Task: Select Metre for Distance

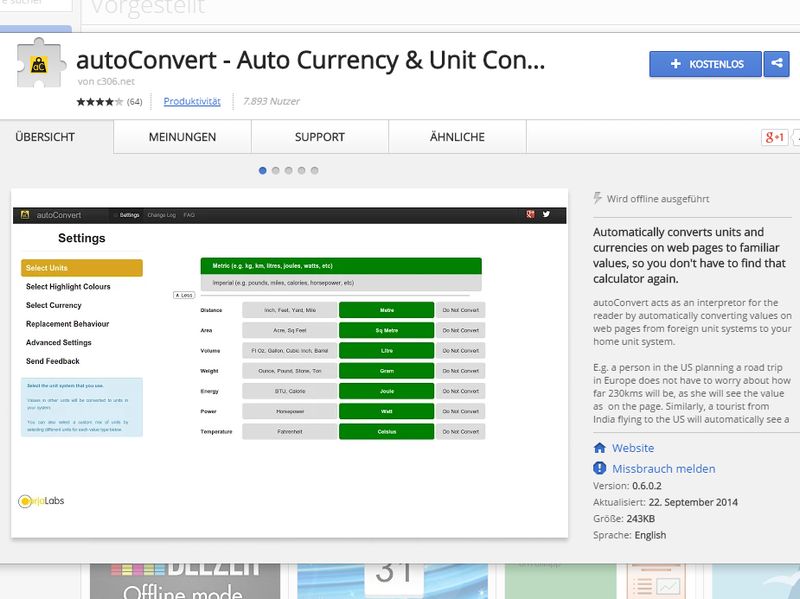Action: (x=386, y=310)
